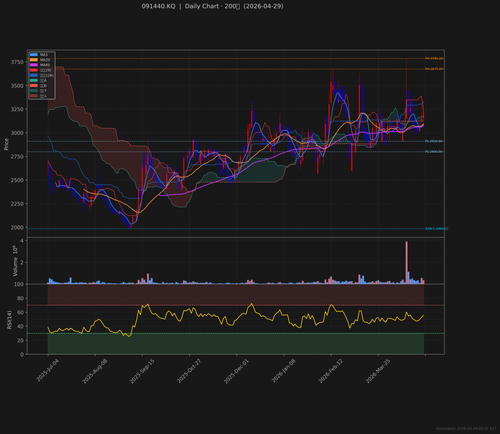Viewport: 500px width, 434px height.
Task: Click the 60 tick on RSI axis
Action: (20, 312)
